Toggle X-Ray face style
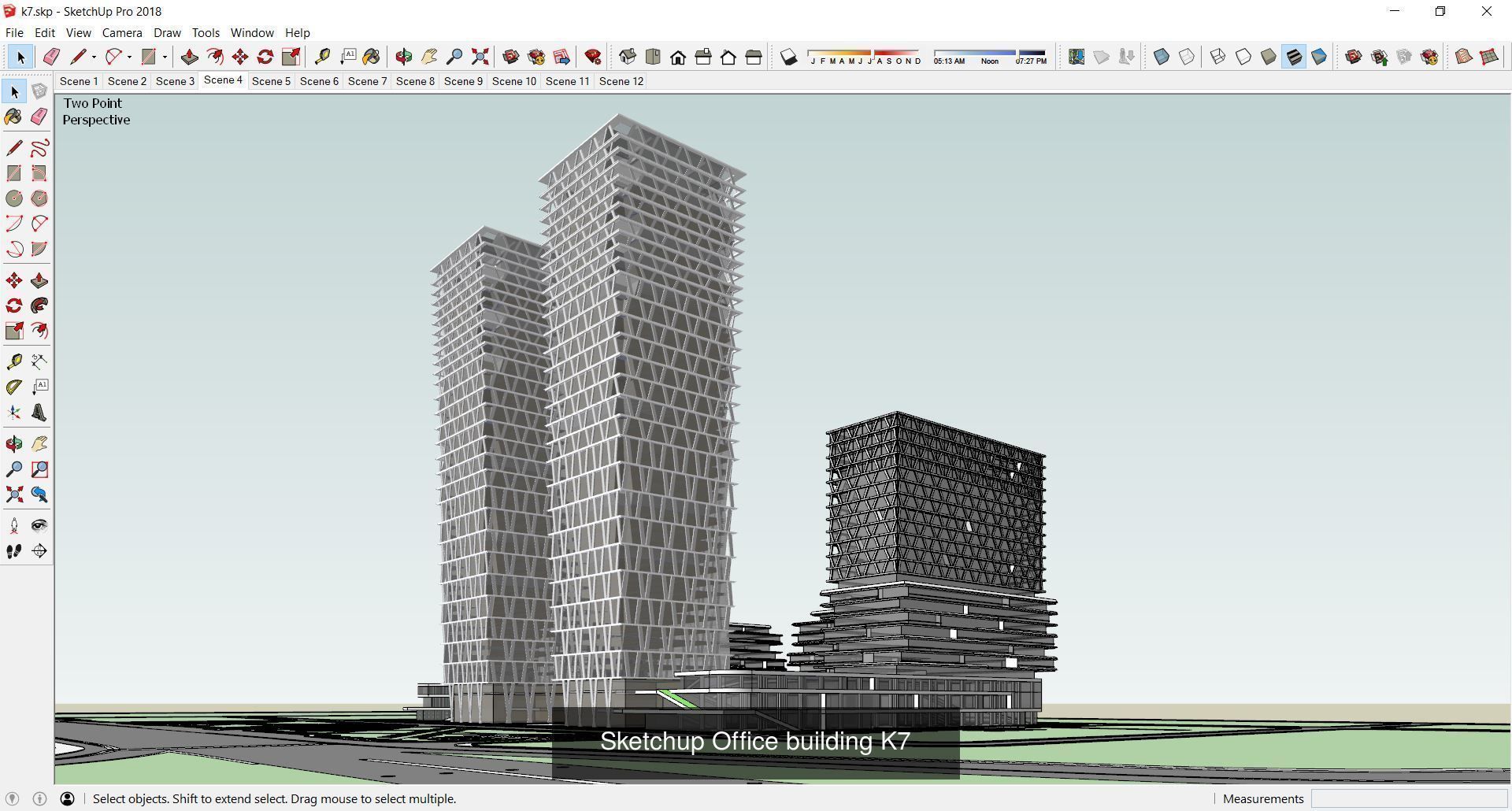 pyautogui.click(x=1162, y=57)
